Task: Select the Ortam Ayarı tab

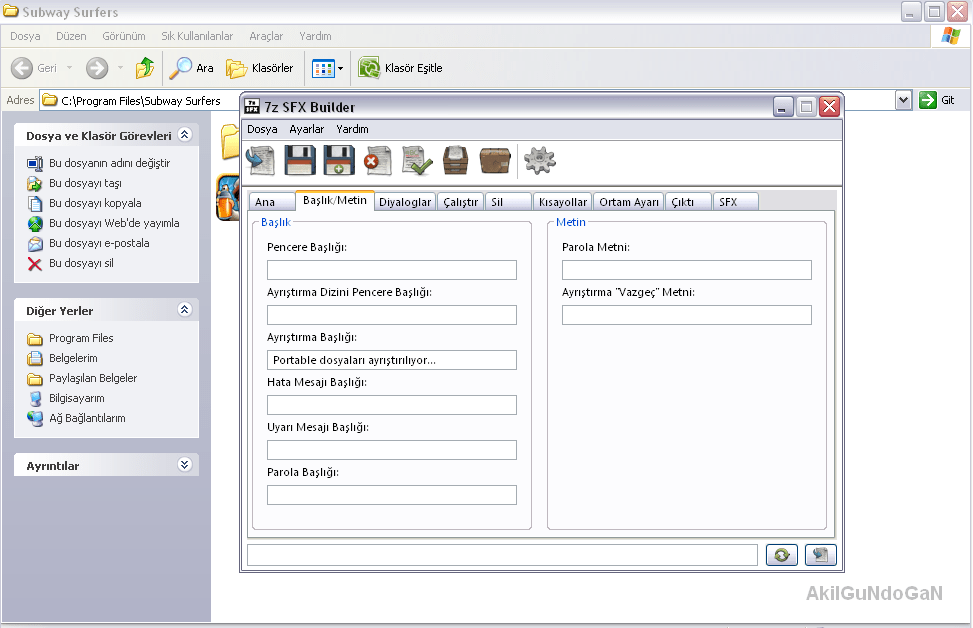Action: (629, 202)
